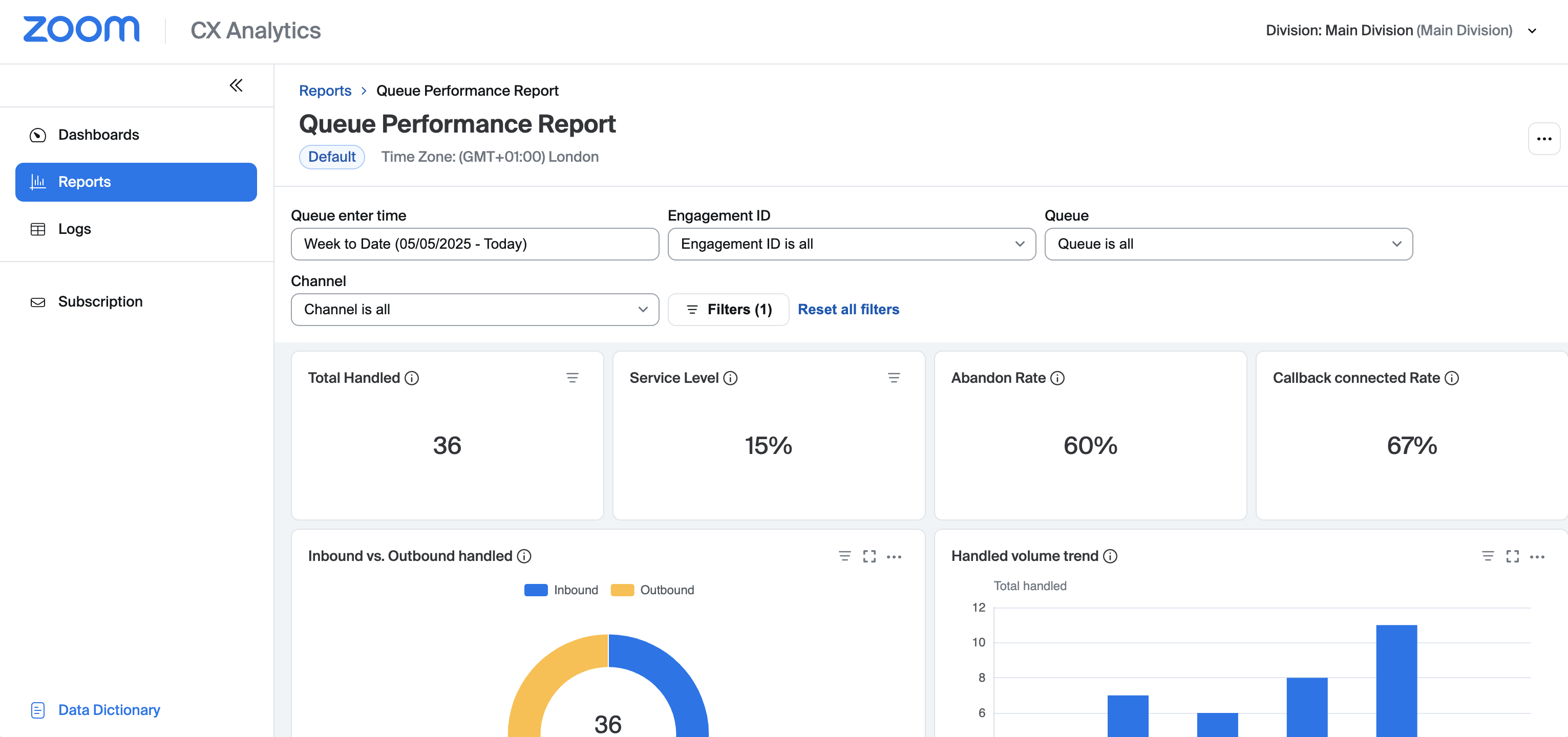Go to Dashboards in sidebar
Screen dimensions: 1568x737
98,135
